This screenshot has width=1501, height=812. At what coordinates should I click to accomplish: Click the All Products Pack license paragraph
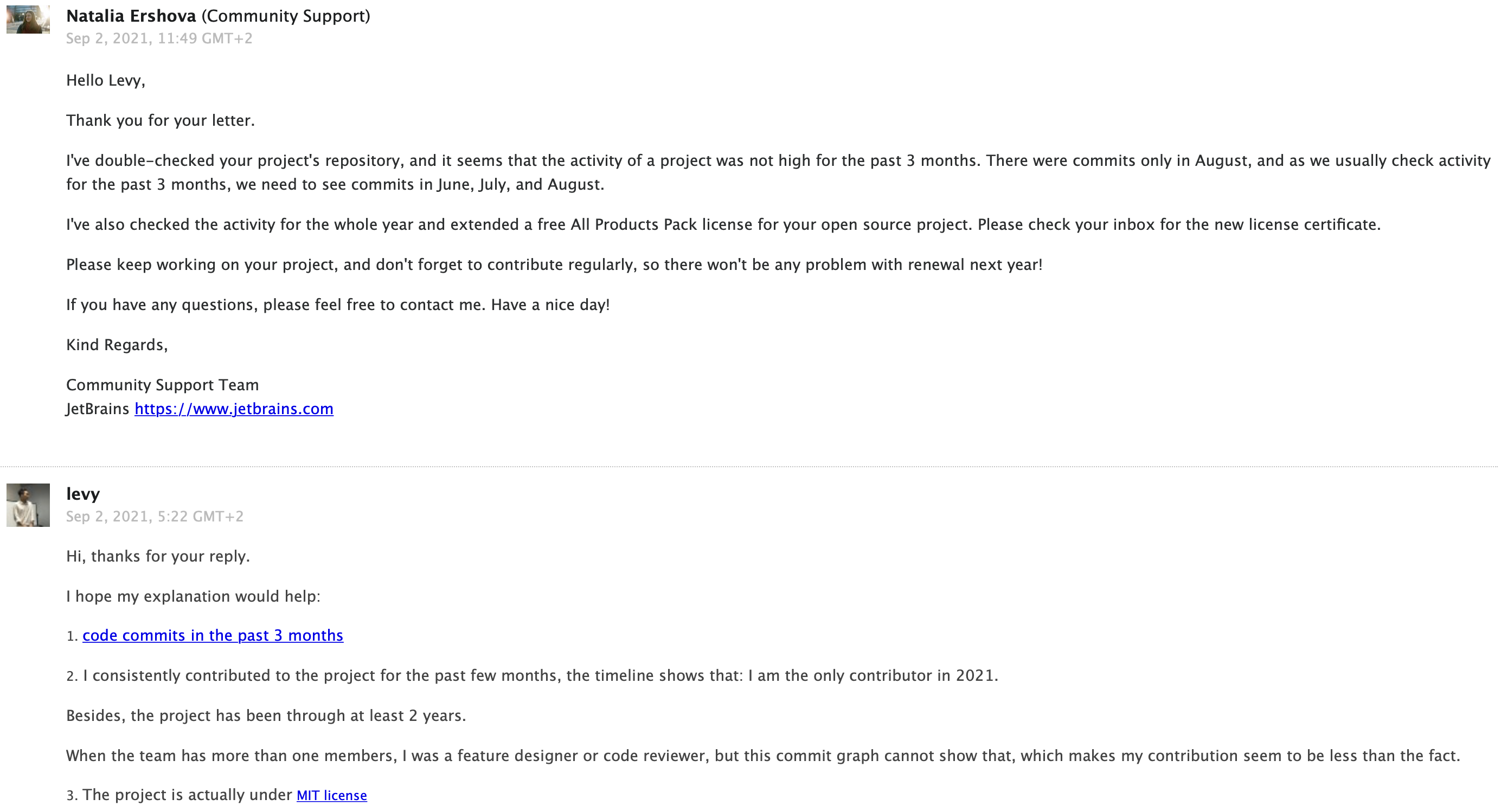pyautogui.click(x=723, y=225)
